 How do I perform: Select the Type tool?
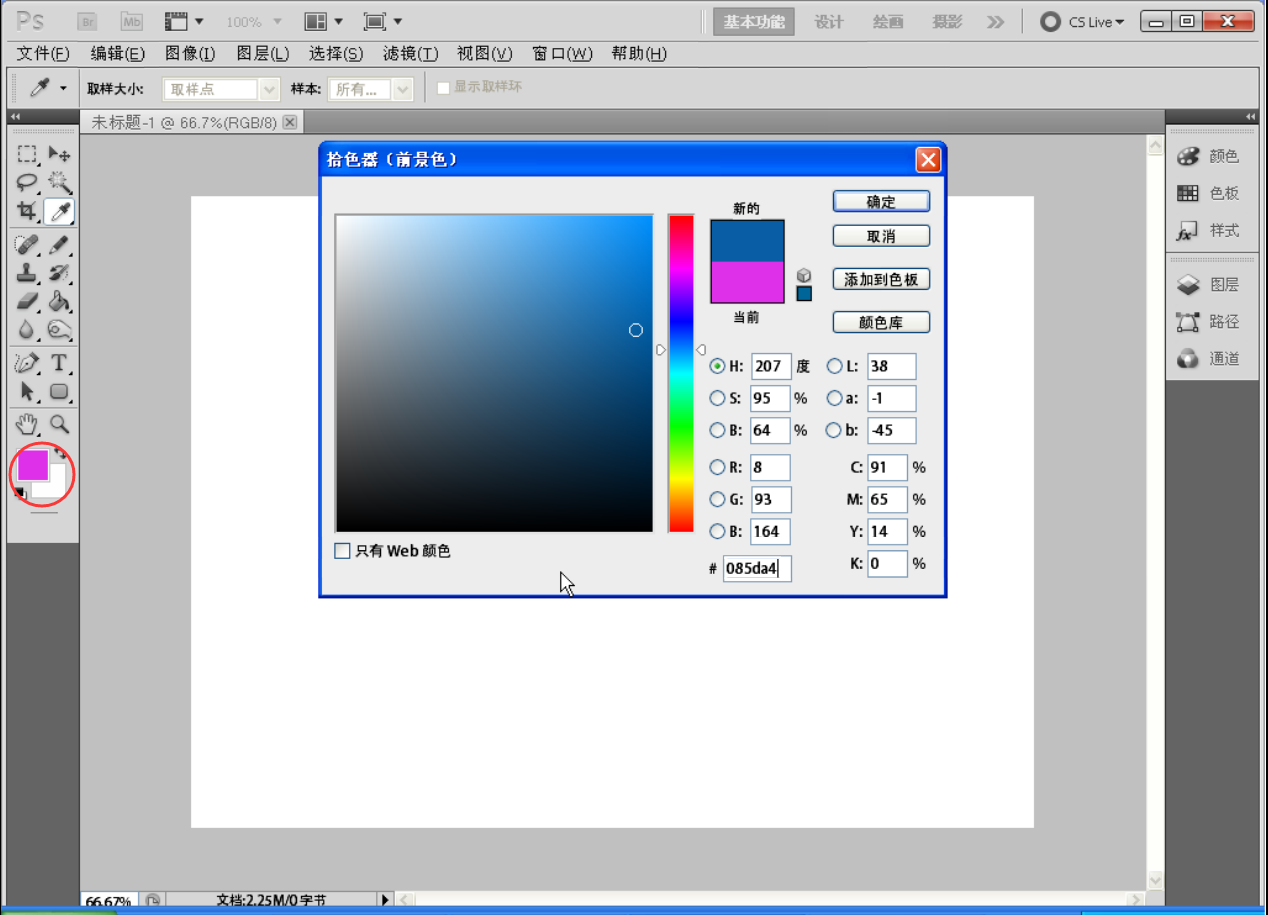click(59, 362)
